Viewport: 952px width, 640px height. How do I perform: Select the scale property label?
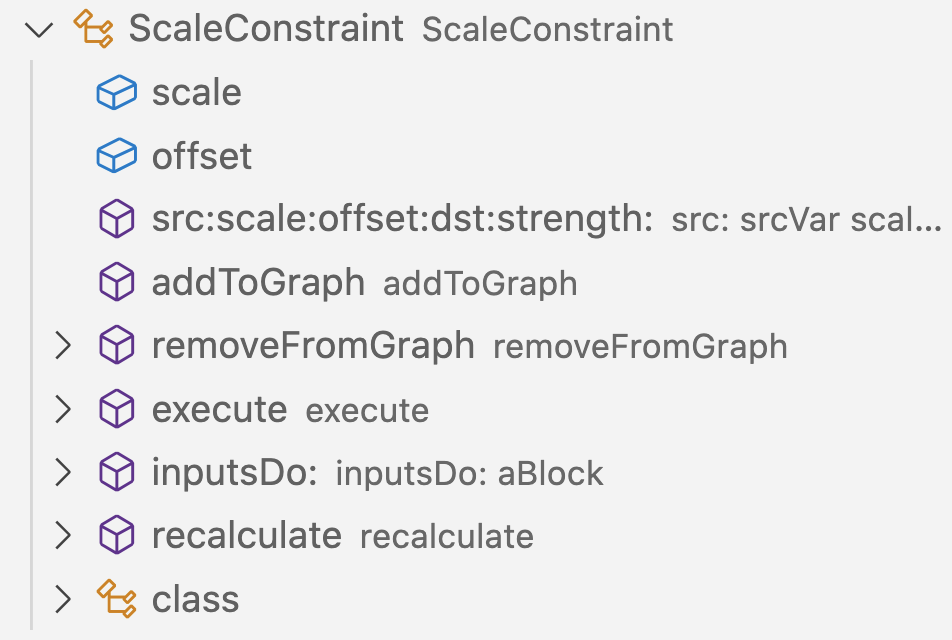[197, 93]
